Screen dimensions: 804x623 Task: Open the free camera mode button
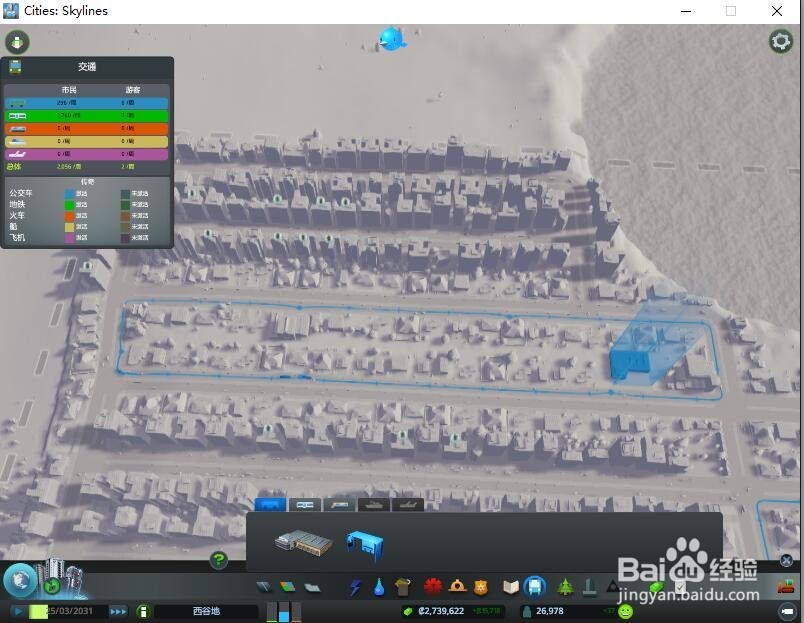[788, 611]
